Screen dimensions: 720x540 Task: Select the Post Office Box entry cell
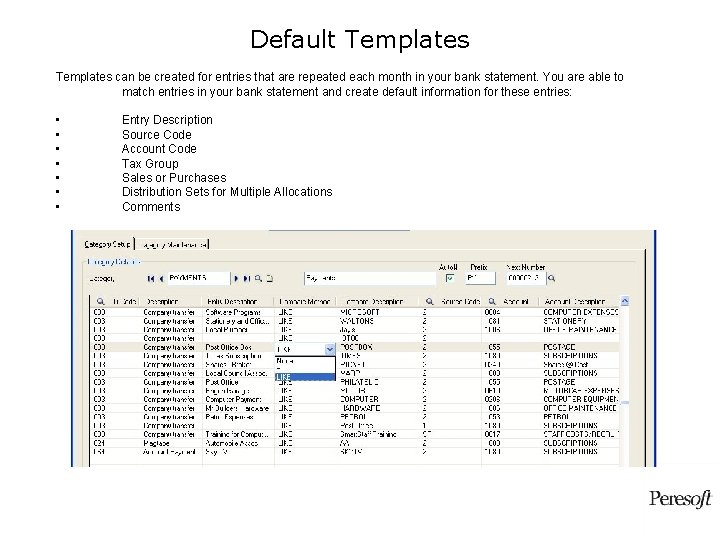pyautogui.click(x=238, y=347)
